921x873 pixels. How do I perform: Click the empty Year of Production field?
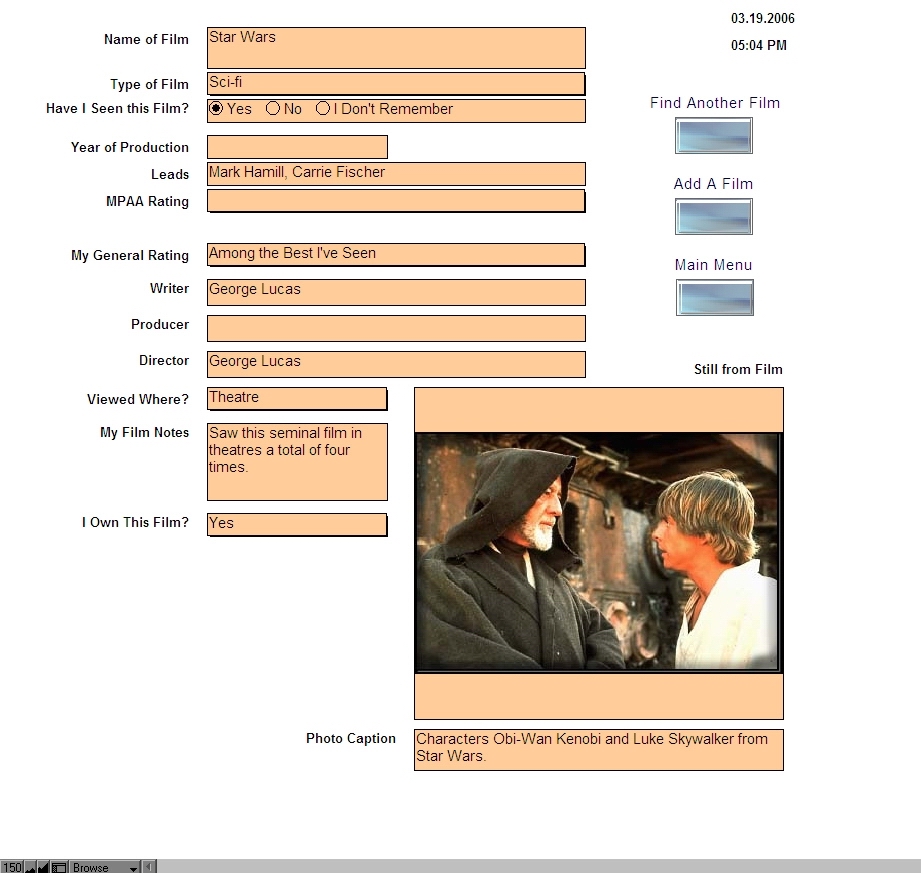(x=297, y=147)
